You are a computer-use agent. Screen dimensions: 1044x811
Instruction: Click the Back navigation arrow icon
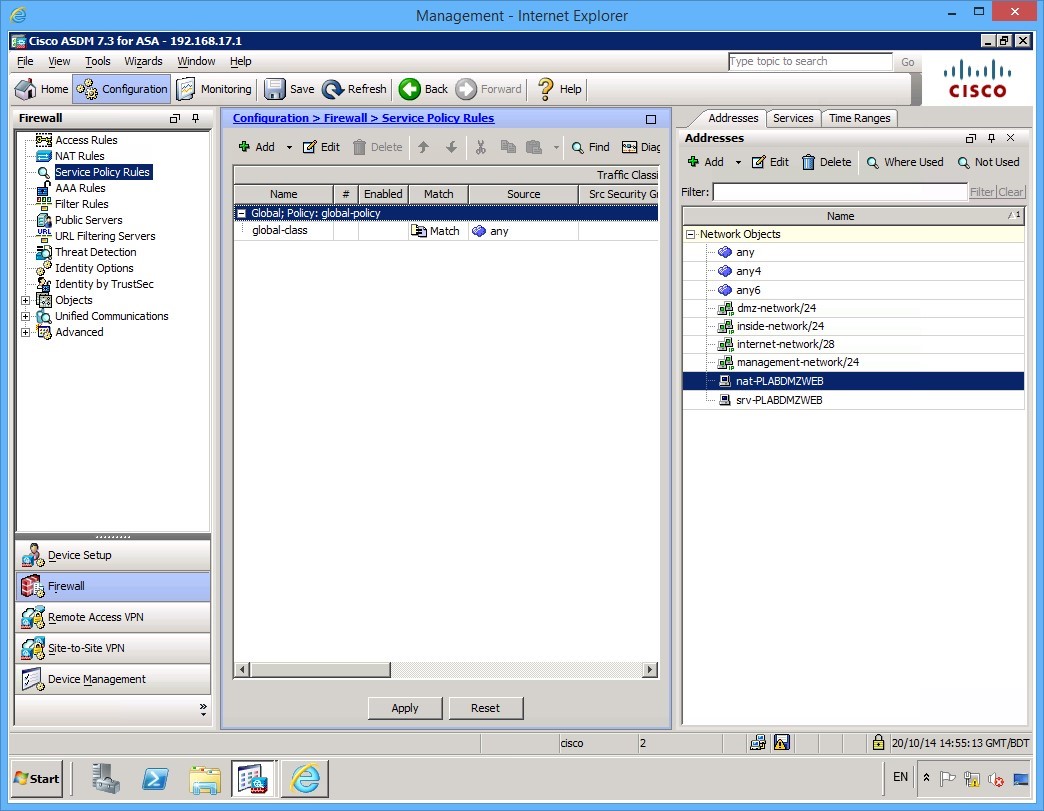408,89
